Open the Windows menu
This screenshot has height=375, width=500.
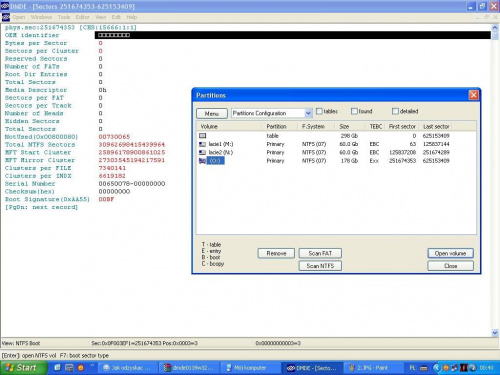41,17
